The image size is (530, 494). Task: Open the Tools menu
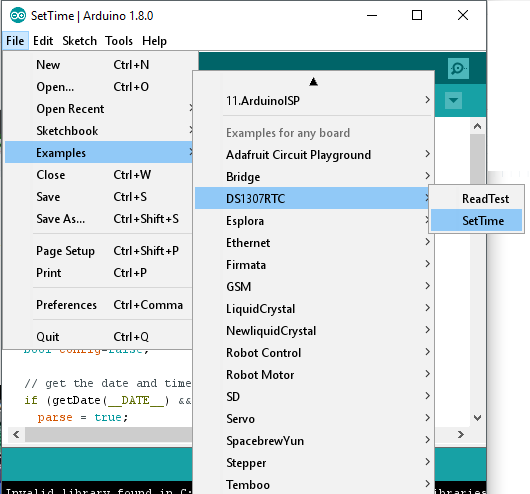pyautogui.click(x=119, y=41)
